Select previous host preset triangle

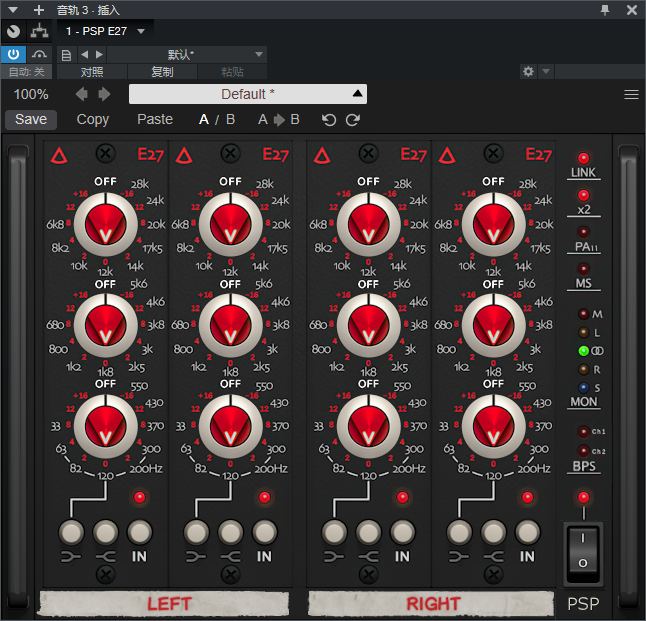click(84, 54)
